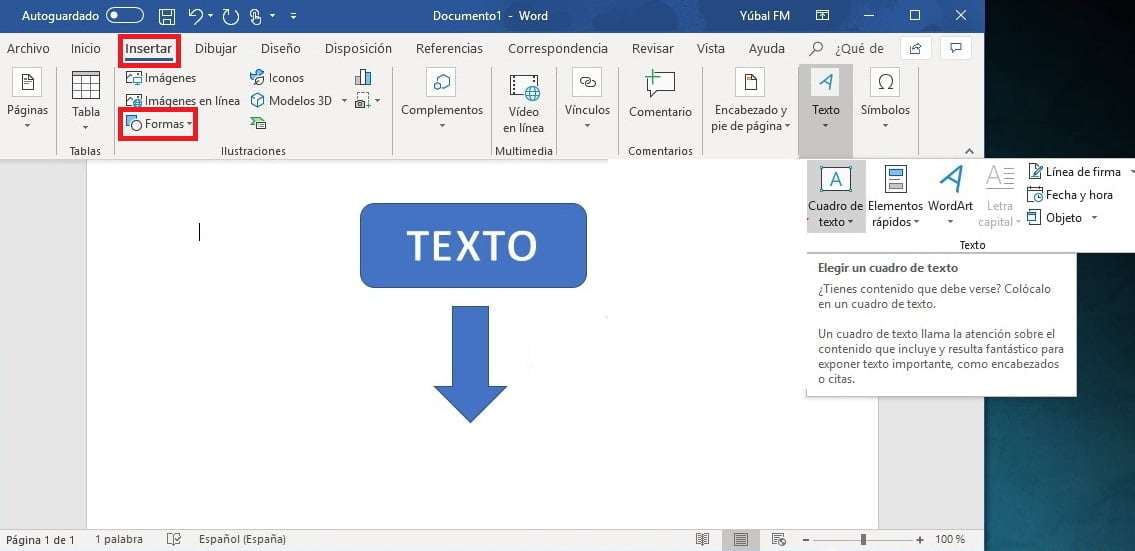This screenshot has width=1135, height=551.
Task: Click the TEXTO rounded rectangle shape
Action: coord(473,245)
